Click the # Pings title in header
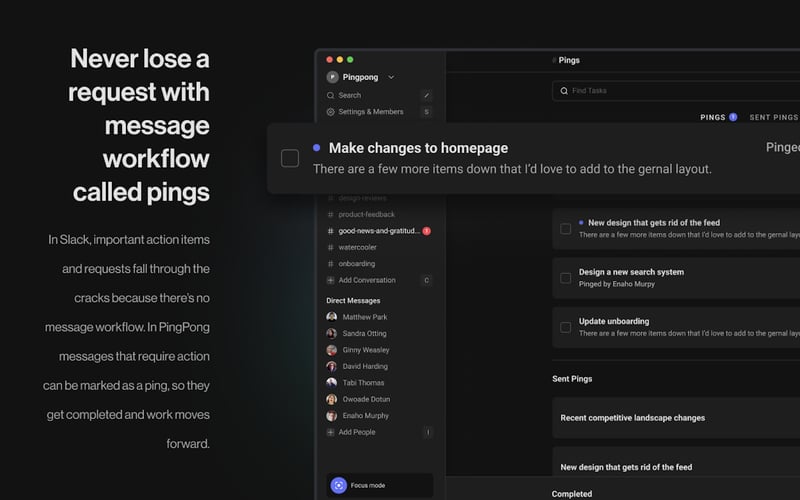The height and width of the screenshot is (500, 800). click(565, 60)
